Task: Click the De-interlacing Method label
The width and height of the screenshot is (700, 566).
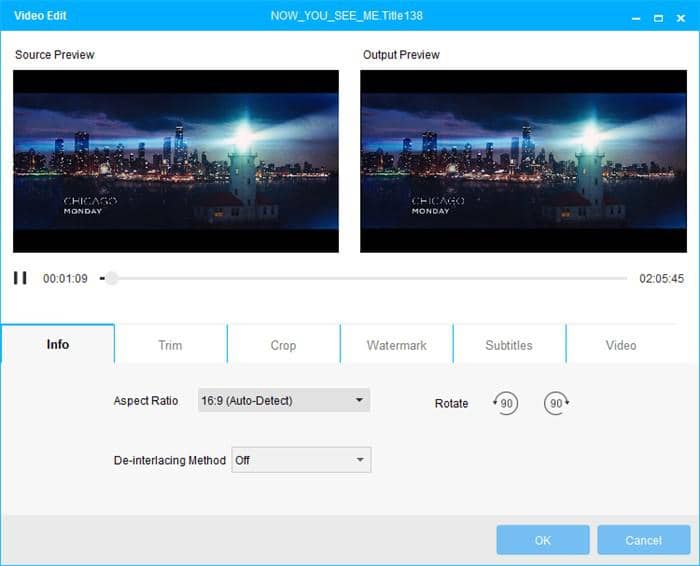Action: [170, 460]
